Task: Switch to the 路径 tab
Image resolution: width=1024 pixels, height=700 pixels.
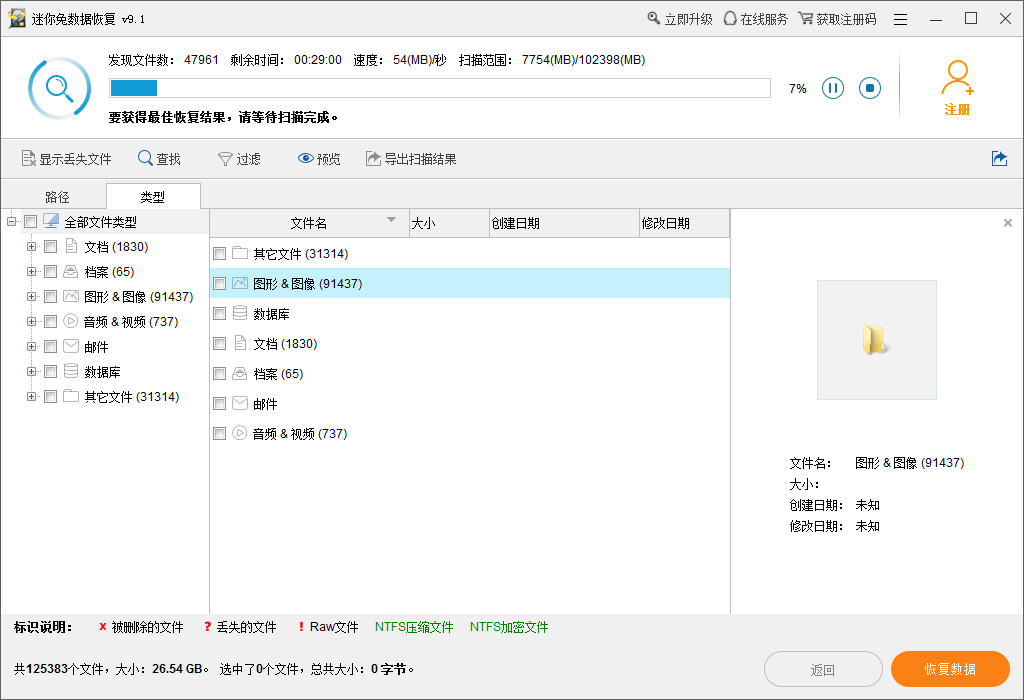Action: click(x=57, y=197)
